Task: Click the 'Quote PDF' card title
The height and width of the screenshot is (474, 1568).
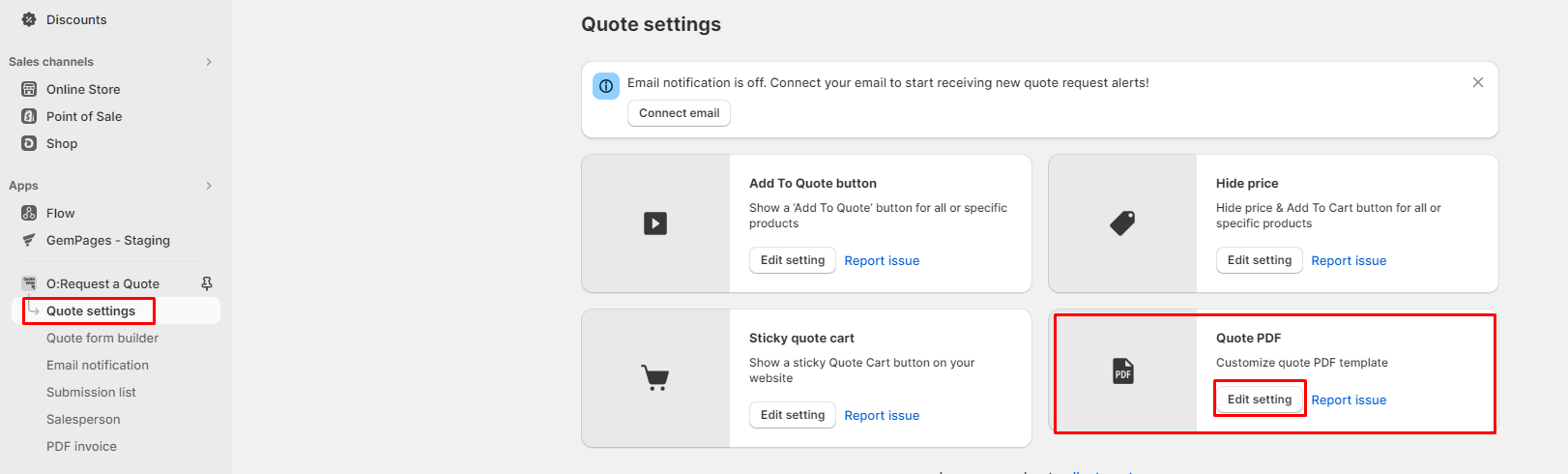Action: tap(1248, 338)
